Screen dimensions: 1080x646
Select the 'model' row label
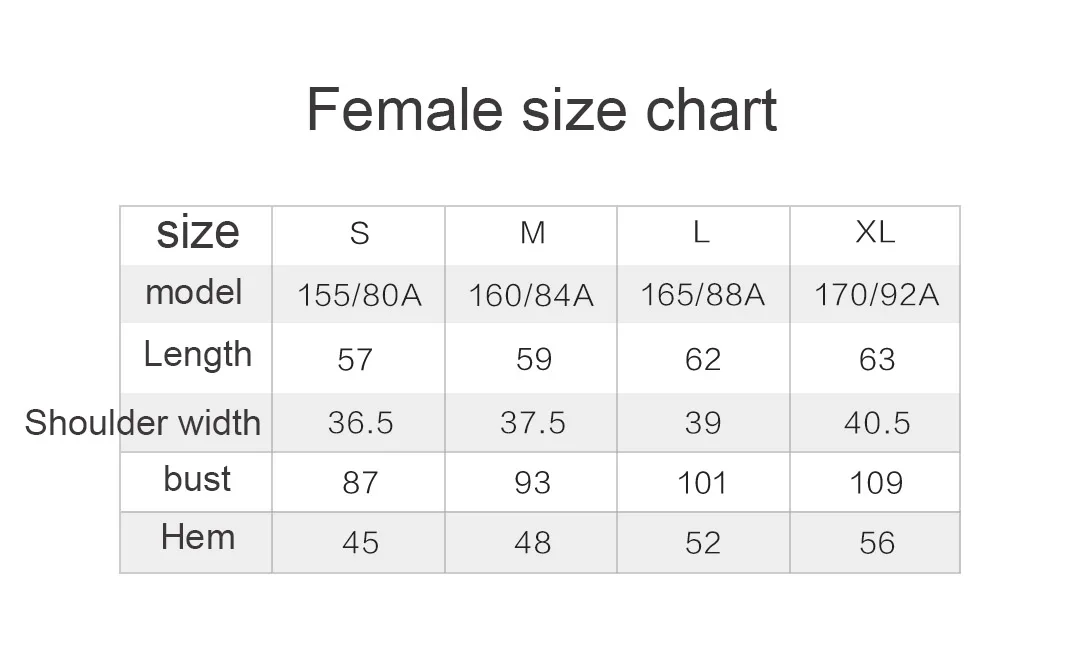(194, 292)
